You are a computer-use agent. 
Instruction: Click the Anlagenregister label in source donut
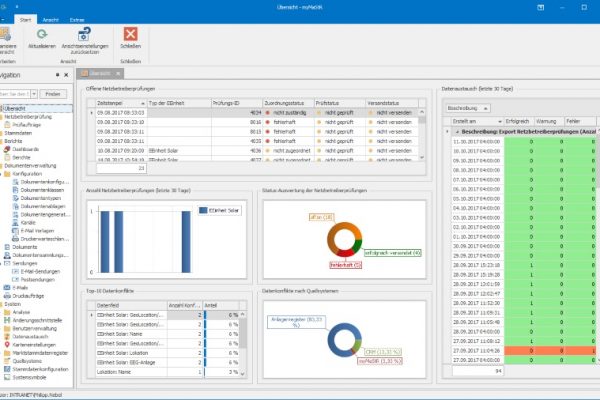point(296,322)
